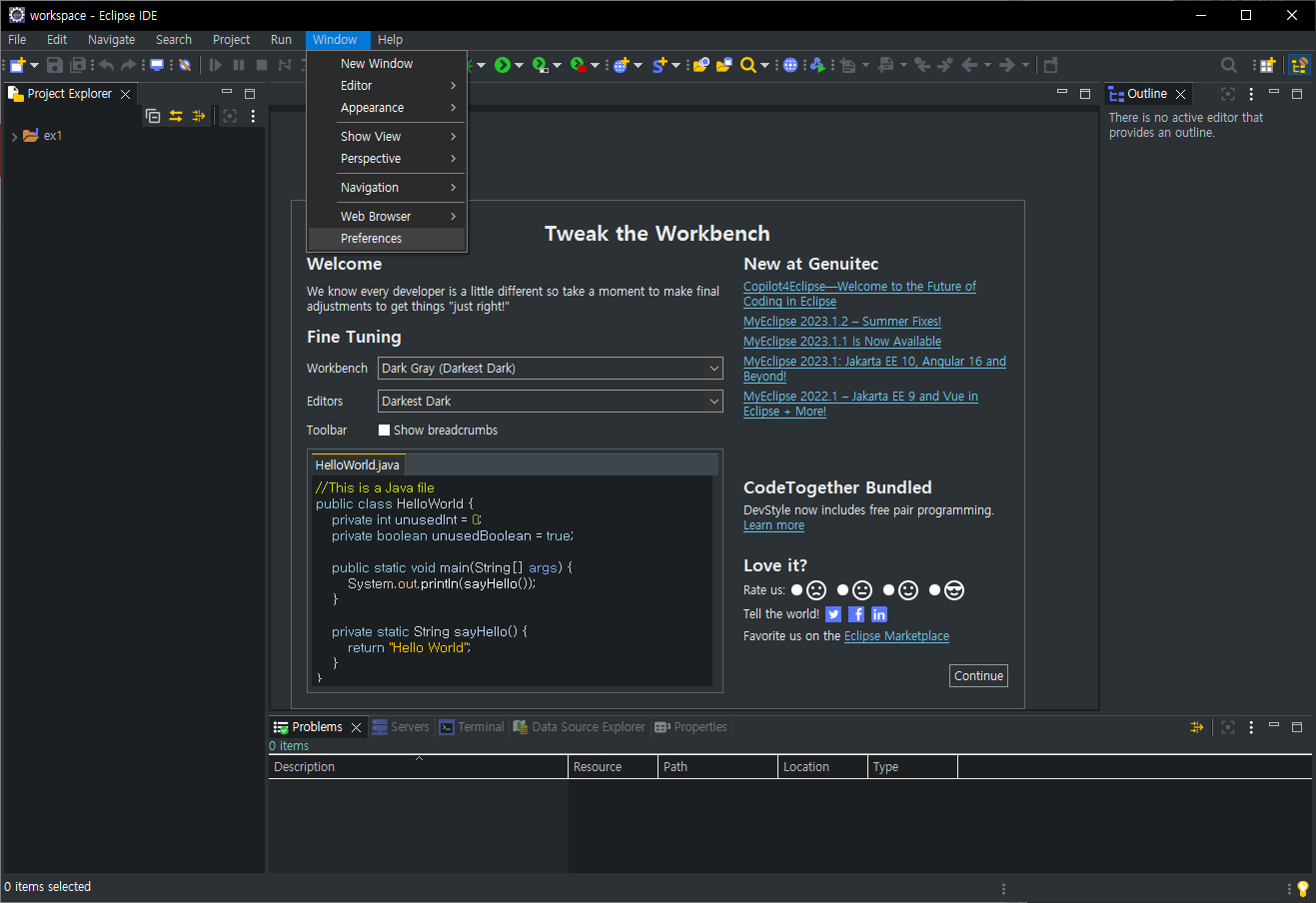This screenshot has width=1316, height=903.
Task: Open the Web Browser submenu entry
Action: tap(387, 217)
